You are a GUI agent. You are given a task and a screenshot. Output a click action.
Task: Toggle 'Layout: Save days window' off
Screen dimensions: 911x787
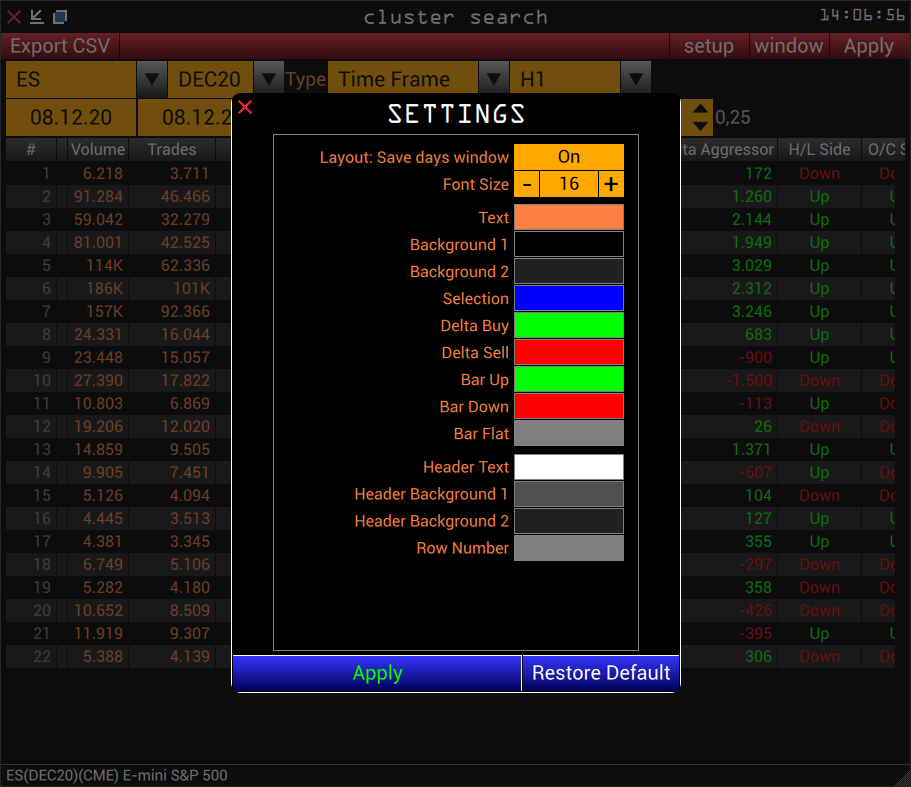click(x=569, y=156)
